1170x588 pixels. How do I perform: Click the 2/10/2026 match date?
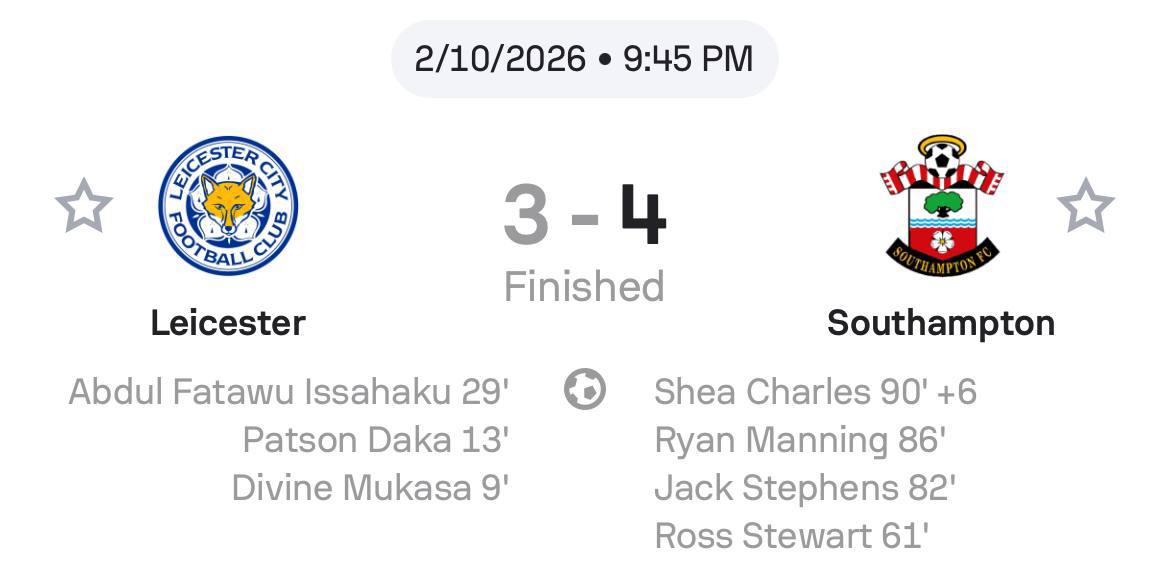pos(500,58)
